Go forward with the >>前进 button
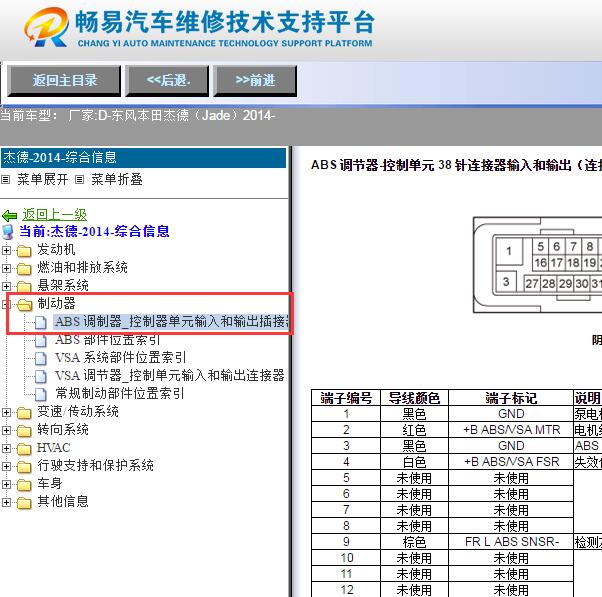Screen dimensions: 602x597 click(255, 81)
